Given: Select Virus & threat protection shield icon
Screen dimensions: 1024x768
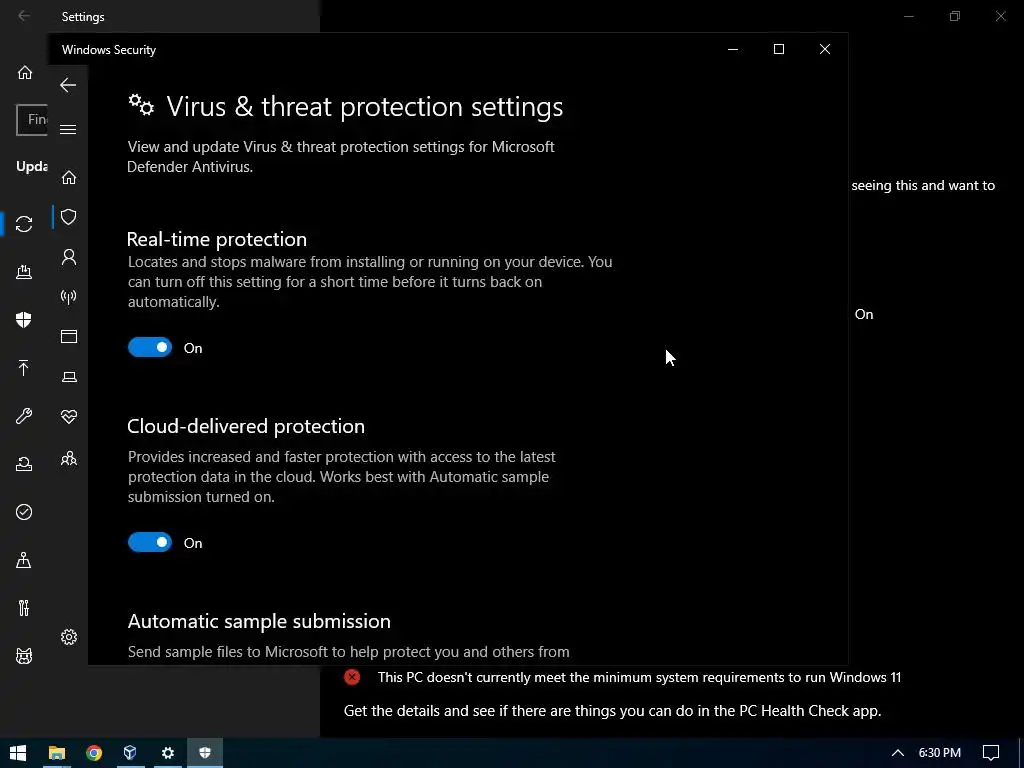Looking at the screenshot, I should point(69,217).
